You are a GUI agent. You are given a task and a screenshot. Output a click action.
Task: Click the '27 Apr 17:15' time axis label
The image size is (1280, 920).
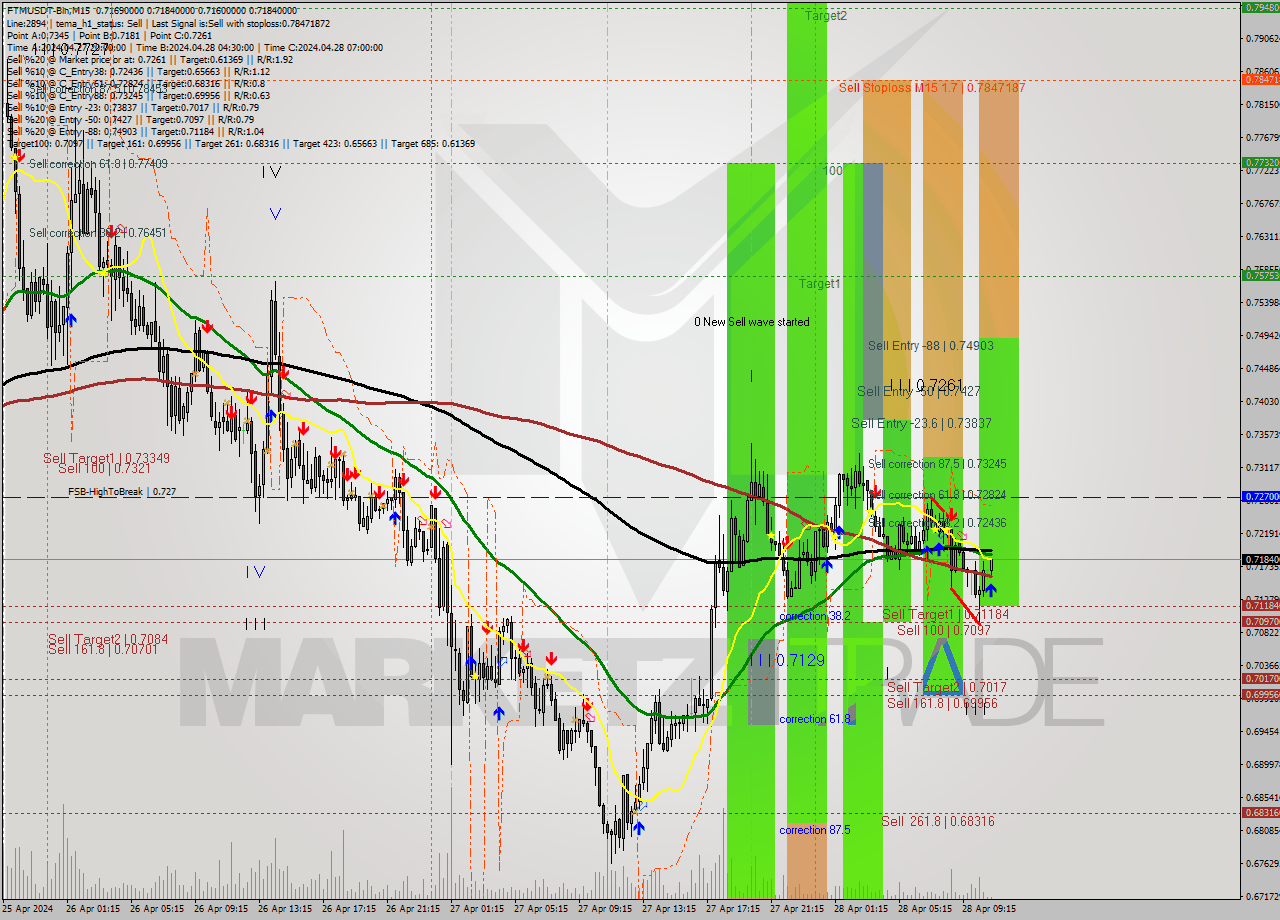click(732, 909)
